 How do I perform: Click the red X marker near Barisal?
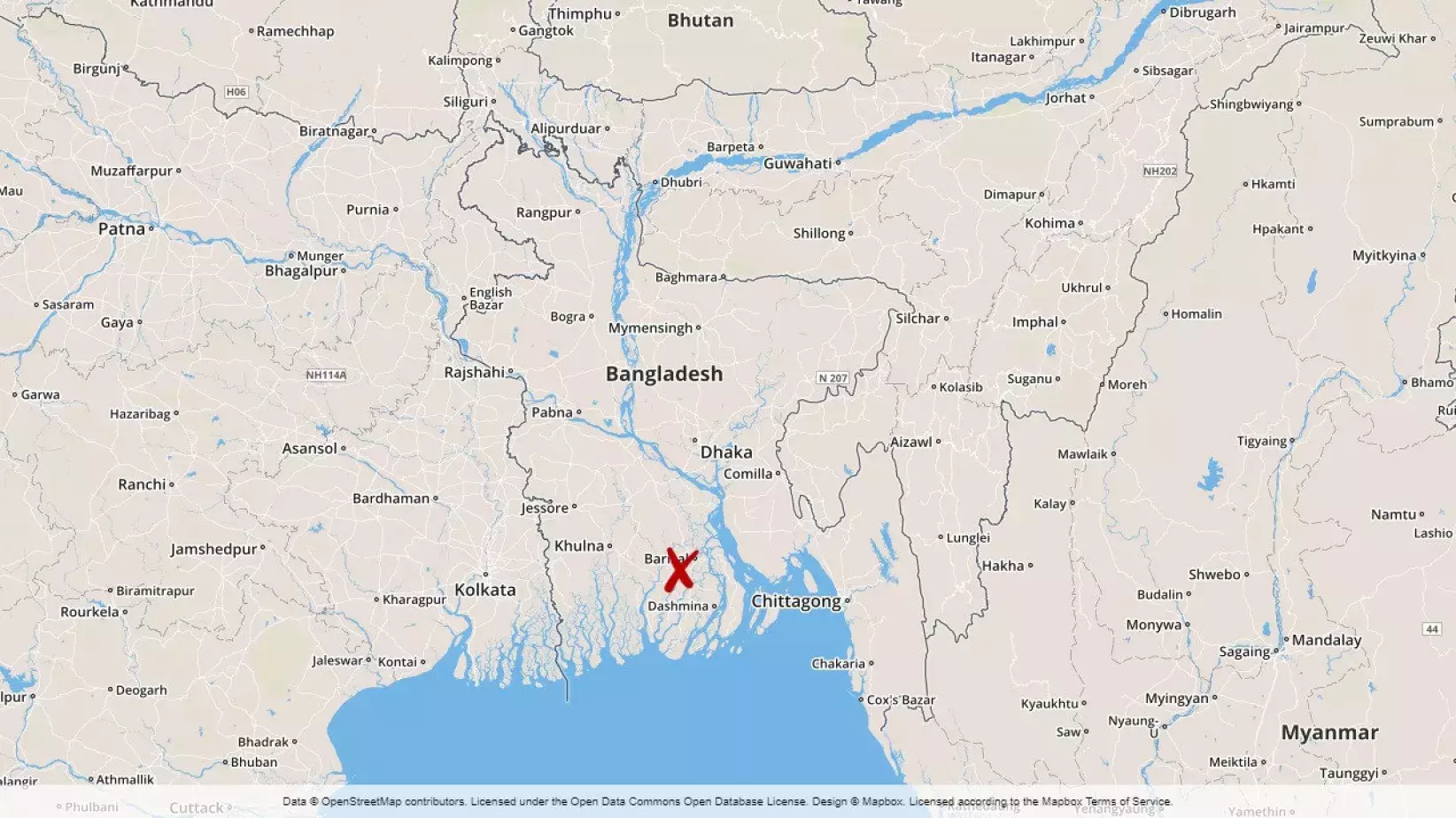[x=681, y=569]
